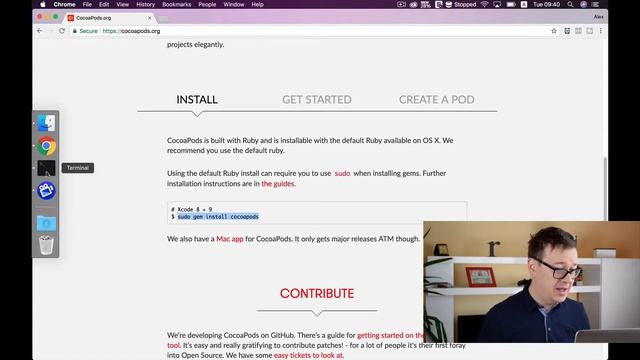Viewport: 640px width, 360px height.
Task: Open the Wi-Fi status menu
Action: (484, 4)
